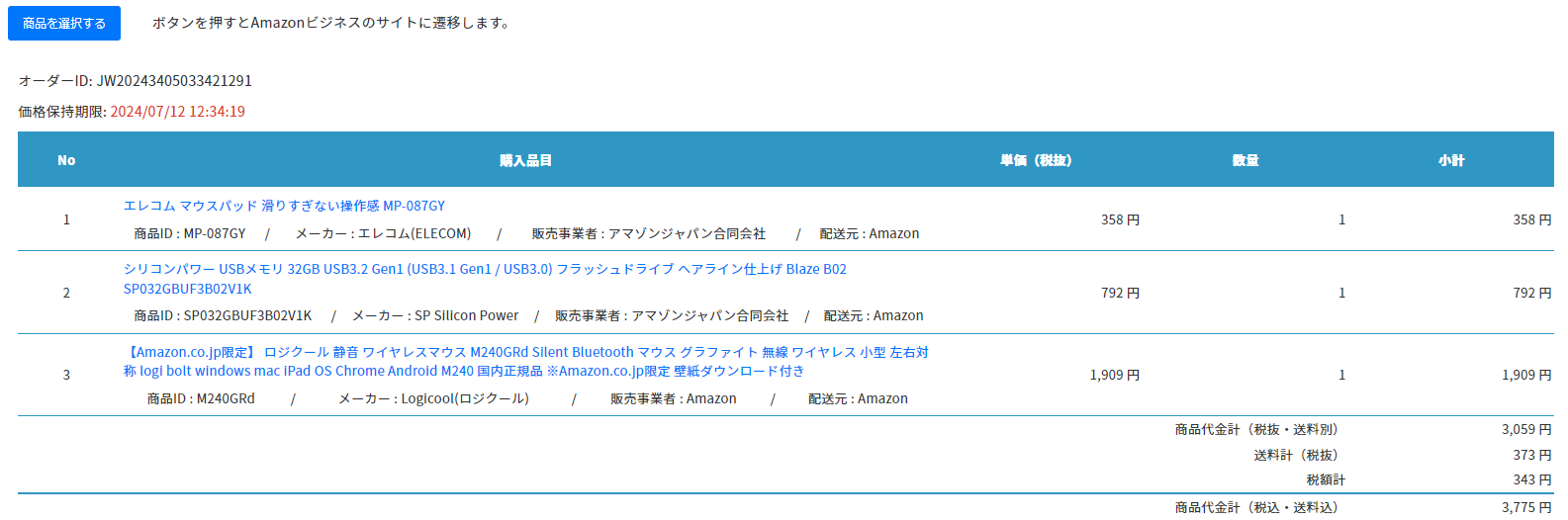Click the 送料計 373 円 shipping amount
The width and height of the screenshot is (1568, 520).
pyautogui.click(x=1531, y=455)
